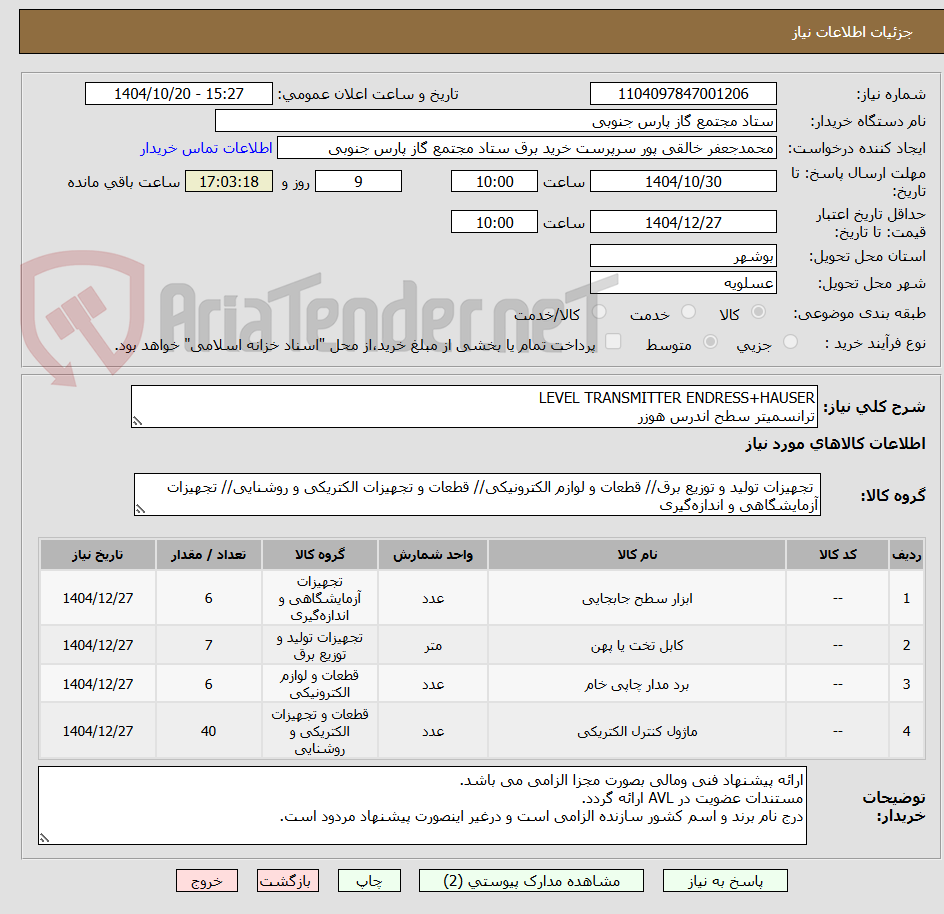Select item کابل تخت یا پهن

pyautogui.click(x=637, y=645)
